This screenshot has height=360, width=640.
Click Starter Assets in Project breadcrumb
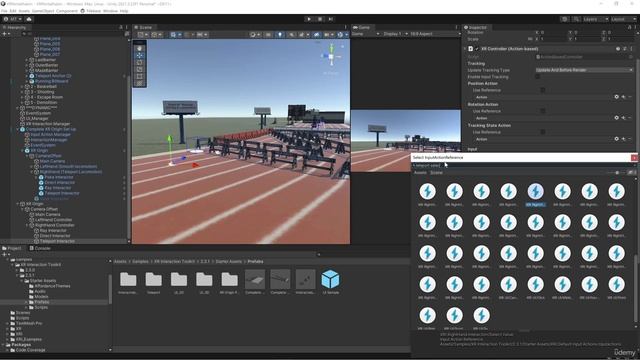point(228,262)
